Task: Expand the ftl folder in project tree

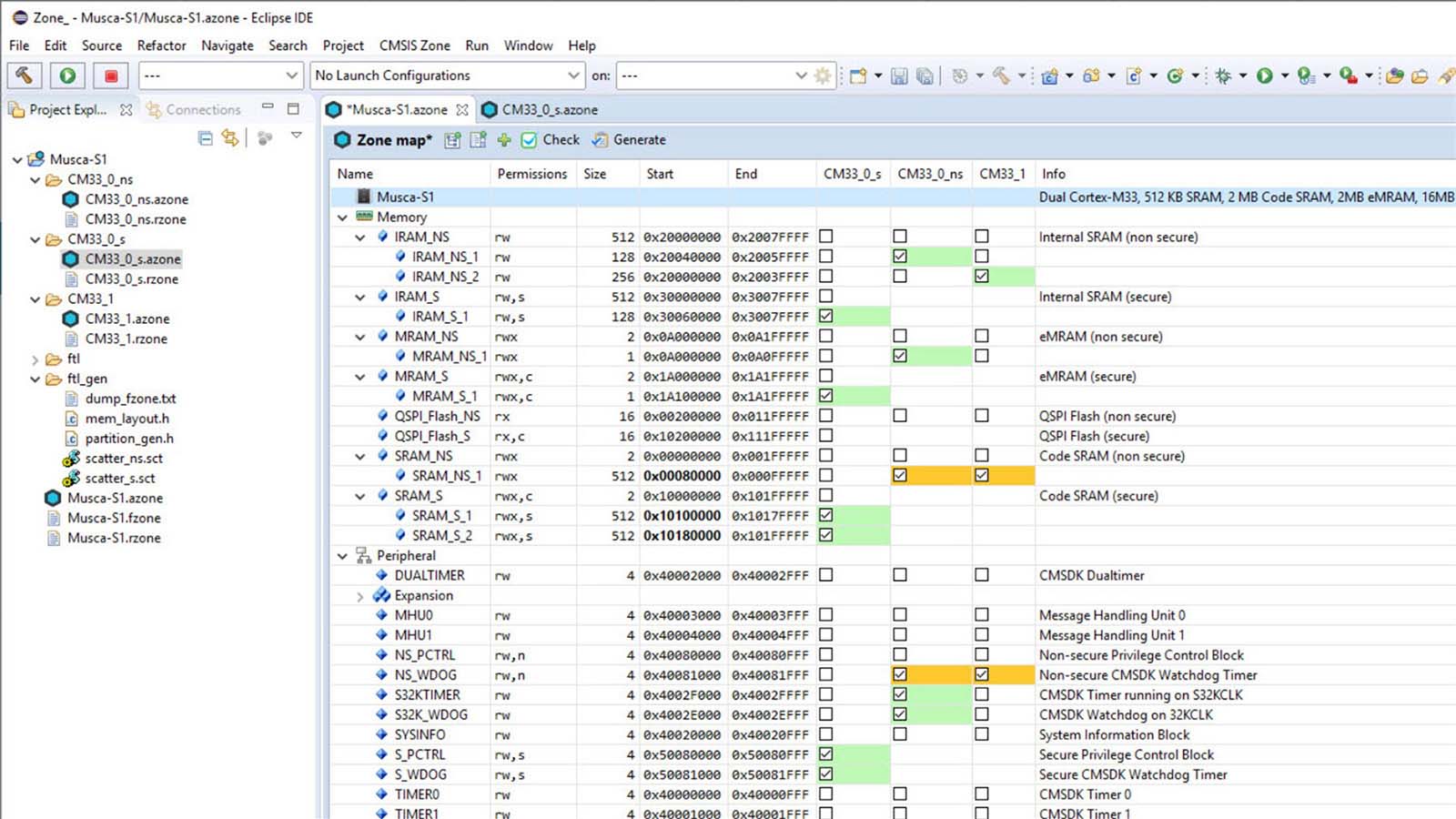Action: pyautogui.click(x=35, y=359)
